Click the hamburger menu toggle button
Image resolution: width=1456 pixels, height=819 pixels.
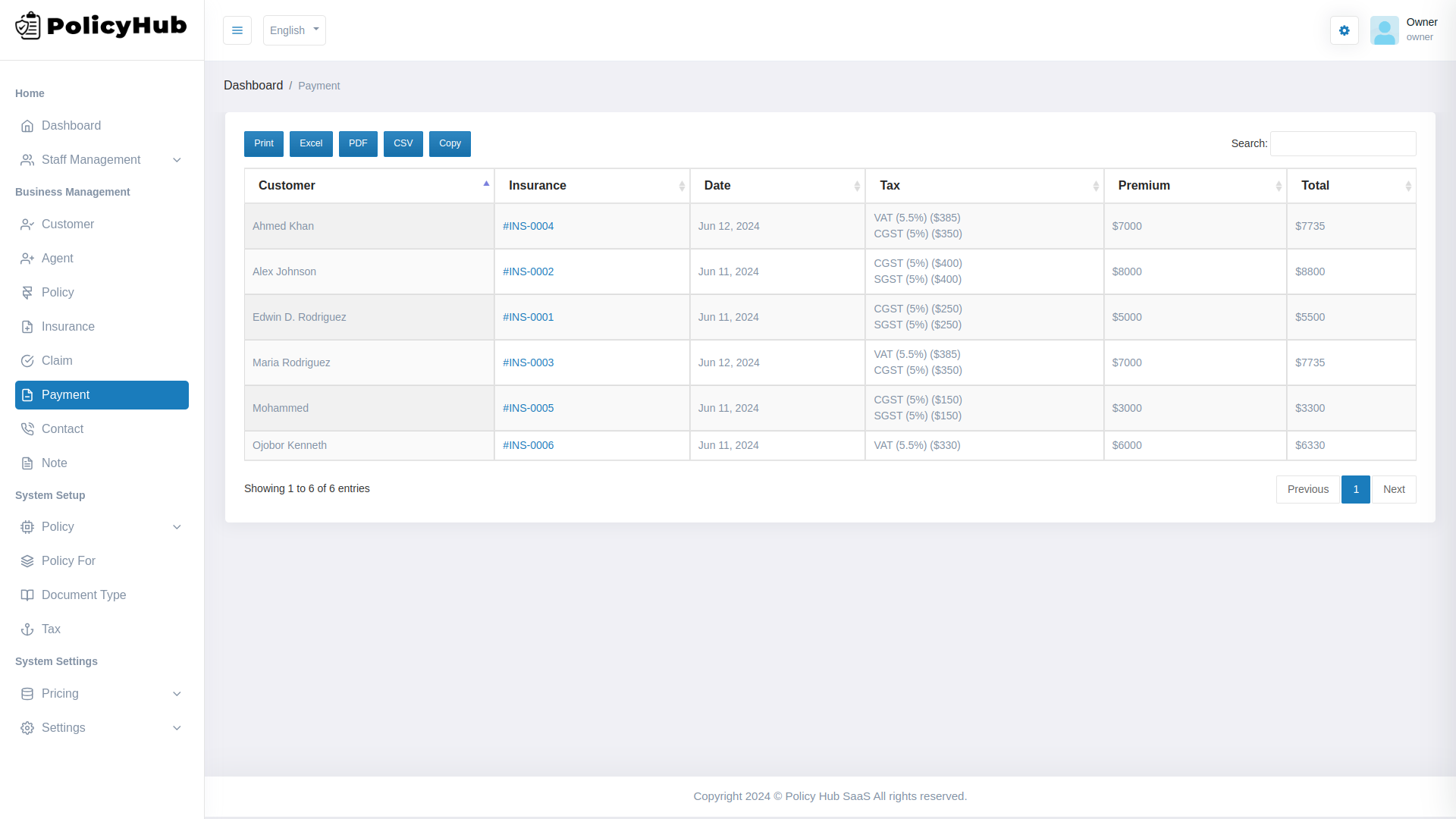(x=237, y=30)
